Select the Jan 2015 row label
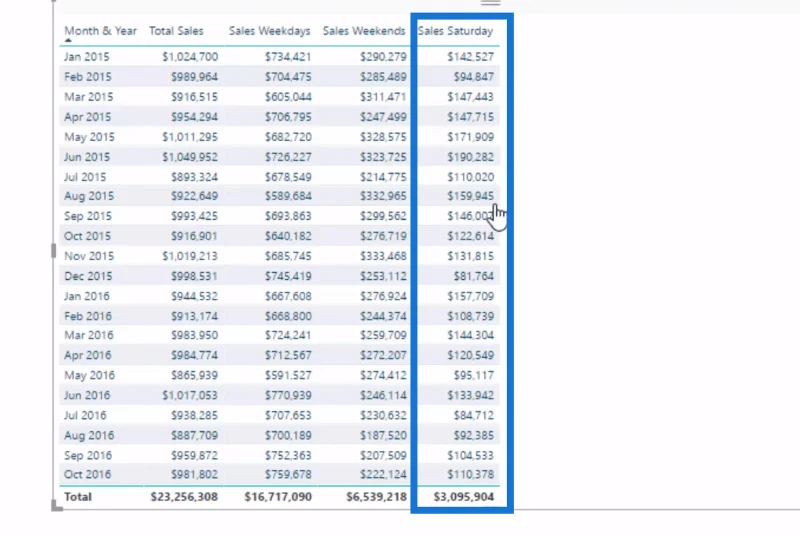800x536 pixels. pos(87,57)
